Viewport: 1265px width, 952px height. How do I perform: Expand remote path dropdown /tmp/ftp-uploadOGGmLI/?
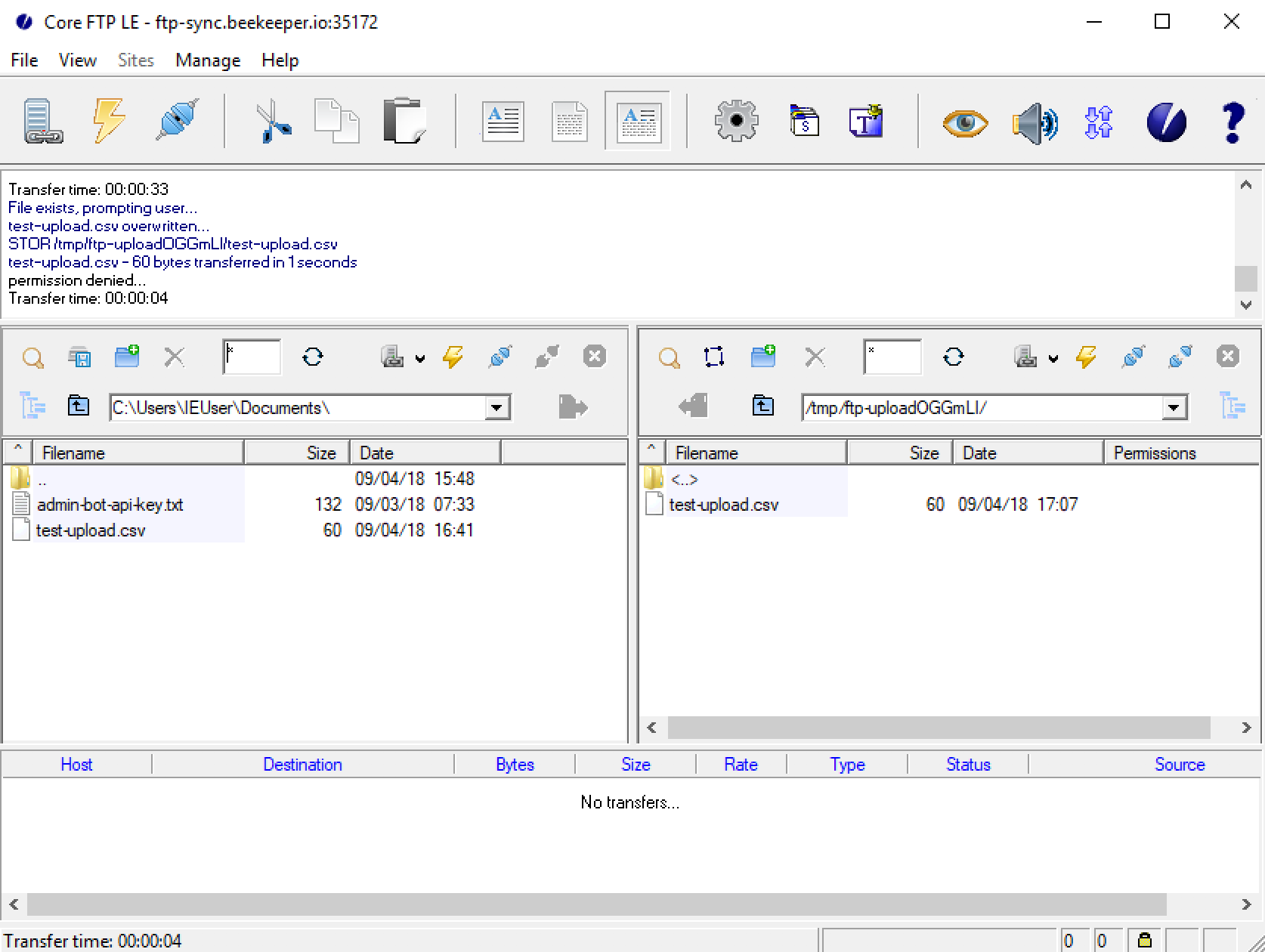[1173, 408]
